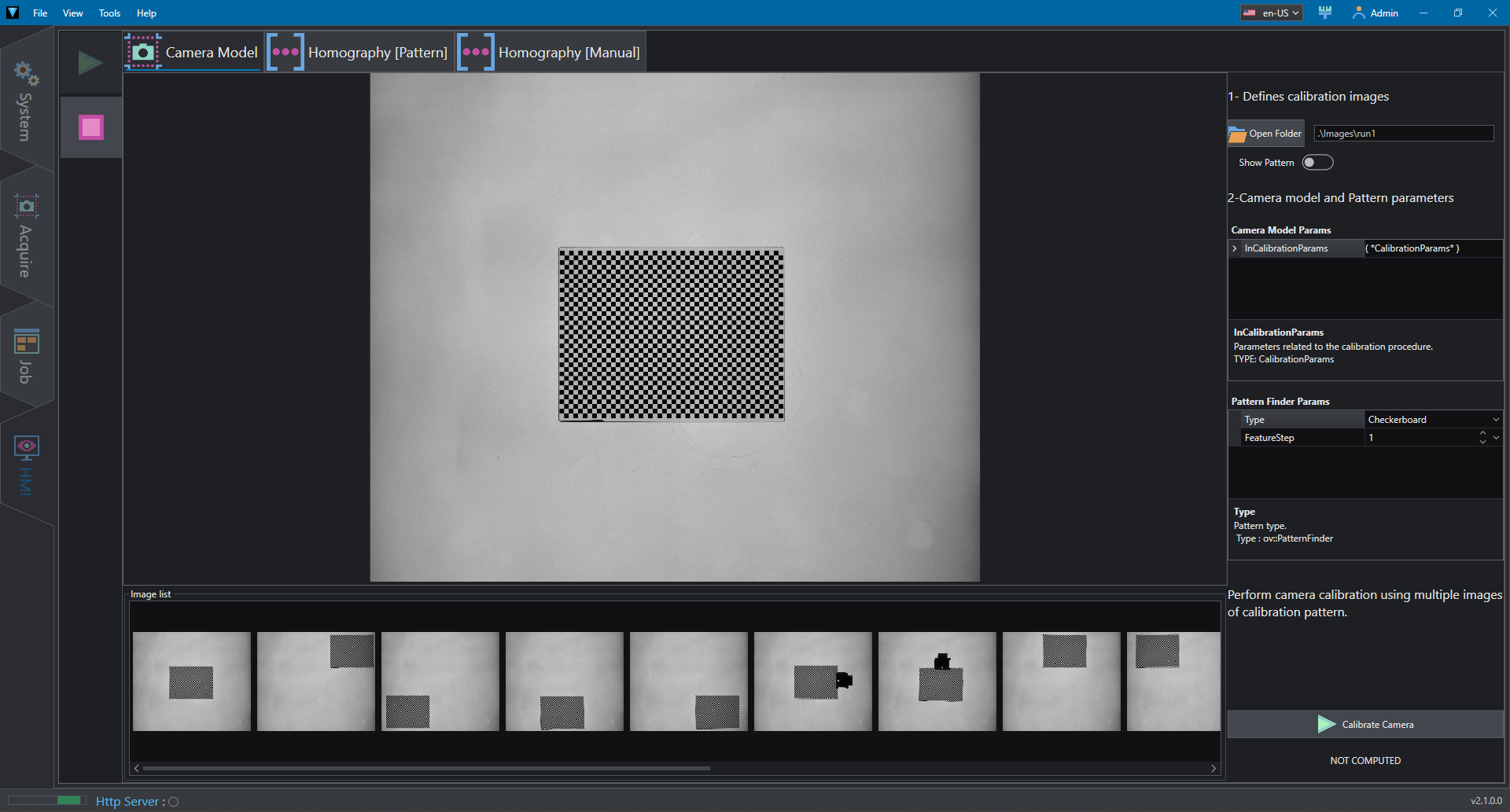Open the FeatureStep dropdown chevron

point(1496,438)
